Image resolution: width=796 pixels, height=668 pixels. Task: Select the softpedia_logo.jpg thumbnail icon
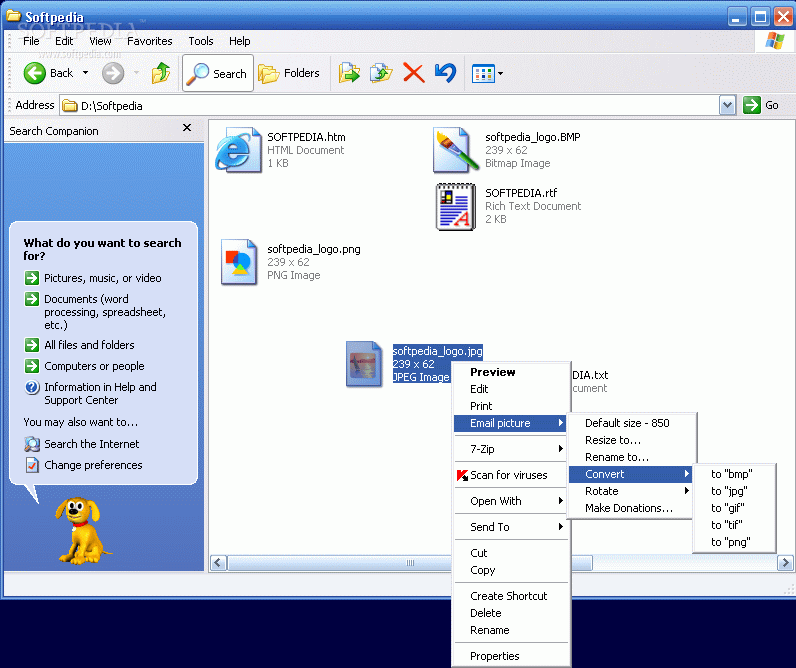point(363,364)
